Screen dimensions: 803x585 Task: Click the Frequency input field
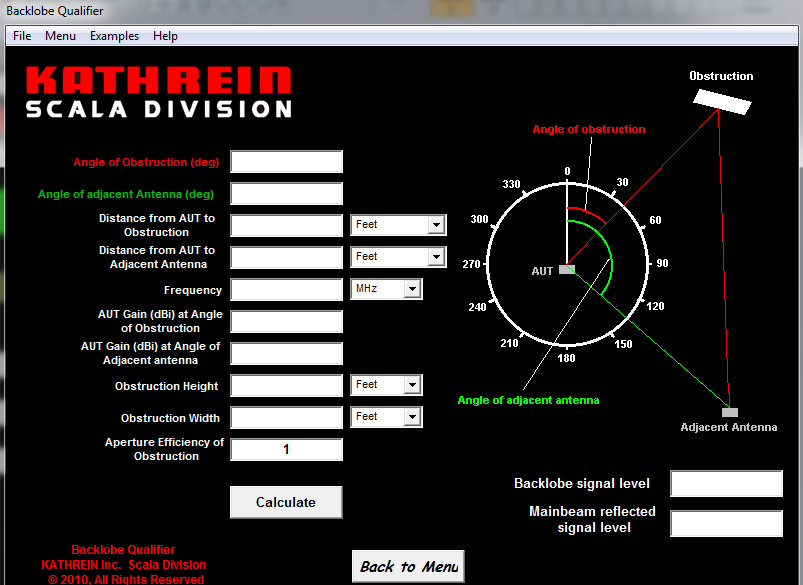tap(286, 289)
